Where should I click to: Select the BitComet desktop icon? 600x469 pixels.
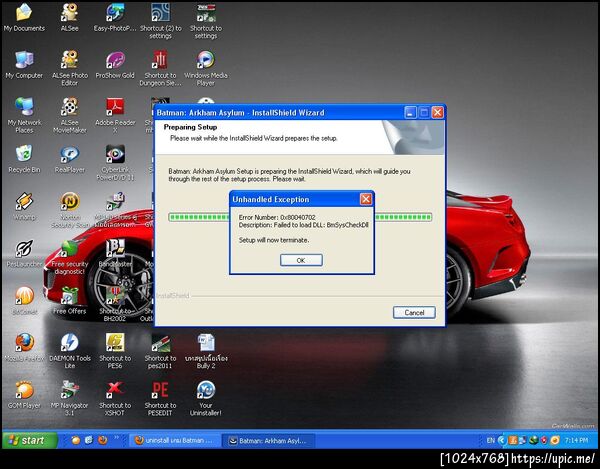pos(24,300)
